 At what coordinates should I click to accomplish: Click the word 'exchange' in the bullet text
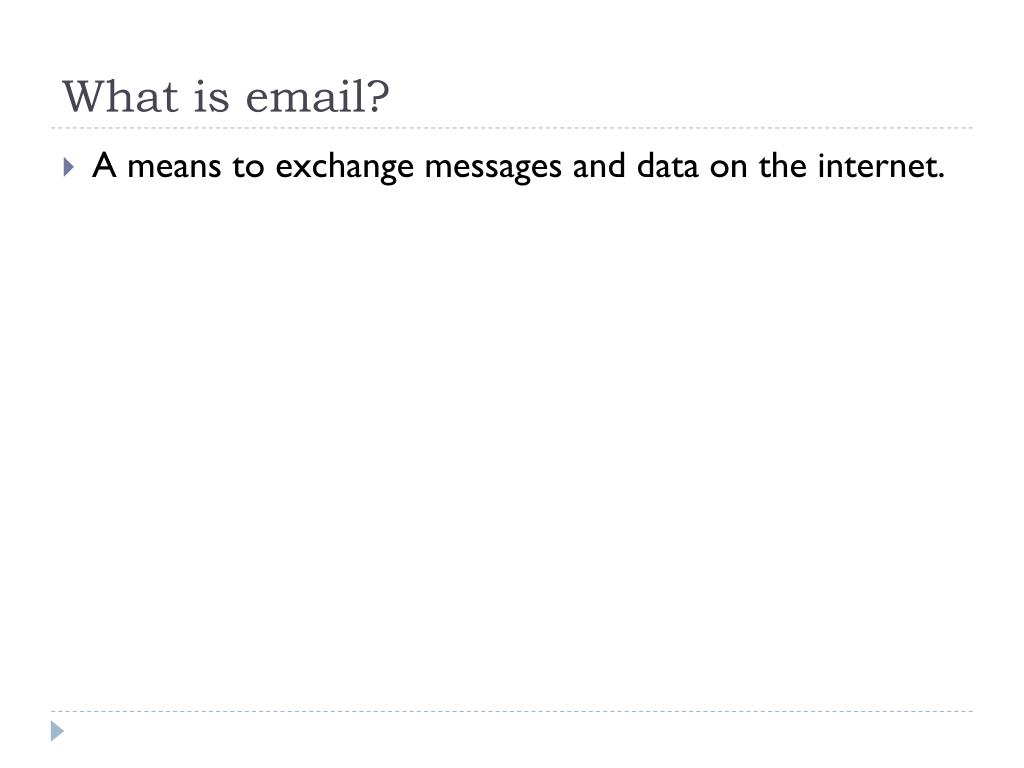click(x=345, y=168)
